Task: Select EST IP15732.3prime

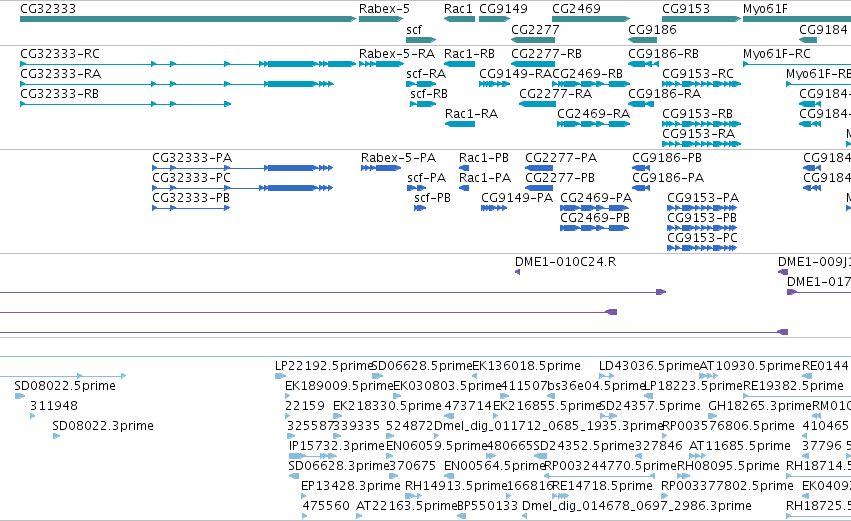Action: pyautogui.click(x=336, y=446)
